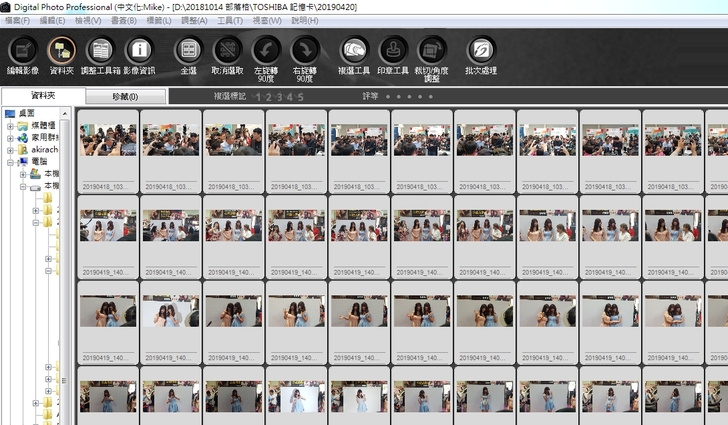728x425 pixels.
Task: Expand the first 本機 drive with Windows logo
Action: coord(23,174)
